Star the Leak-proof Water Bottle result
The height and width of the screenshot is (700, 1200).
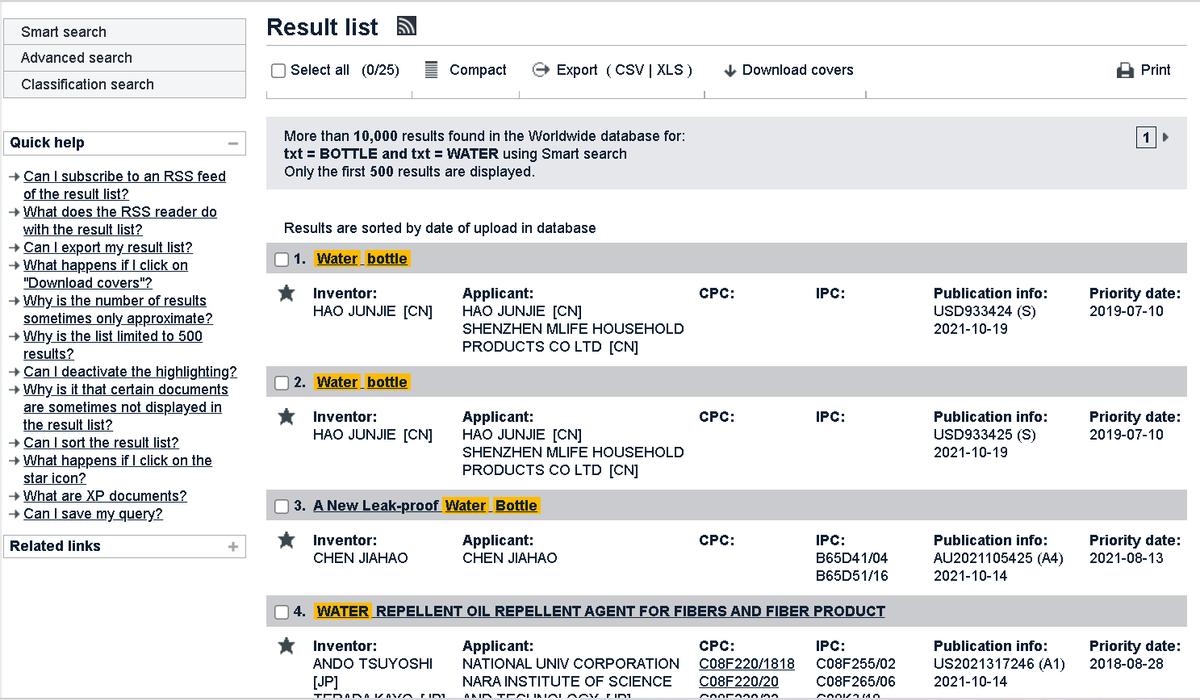287,541
